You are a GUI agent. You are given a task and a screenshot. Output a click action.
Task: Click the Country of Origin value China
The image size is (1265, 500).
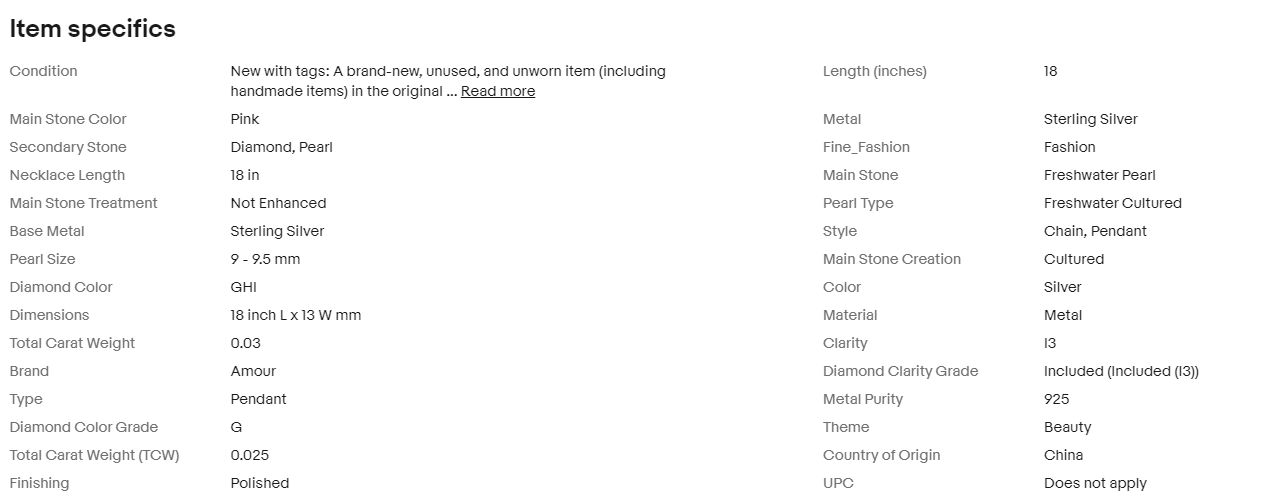pyautogui.click(x=1063, y=455)
